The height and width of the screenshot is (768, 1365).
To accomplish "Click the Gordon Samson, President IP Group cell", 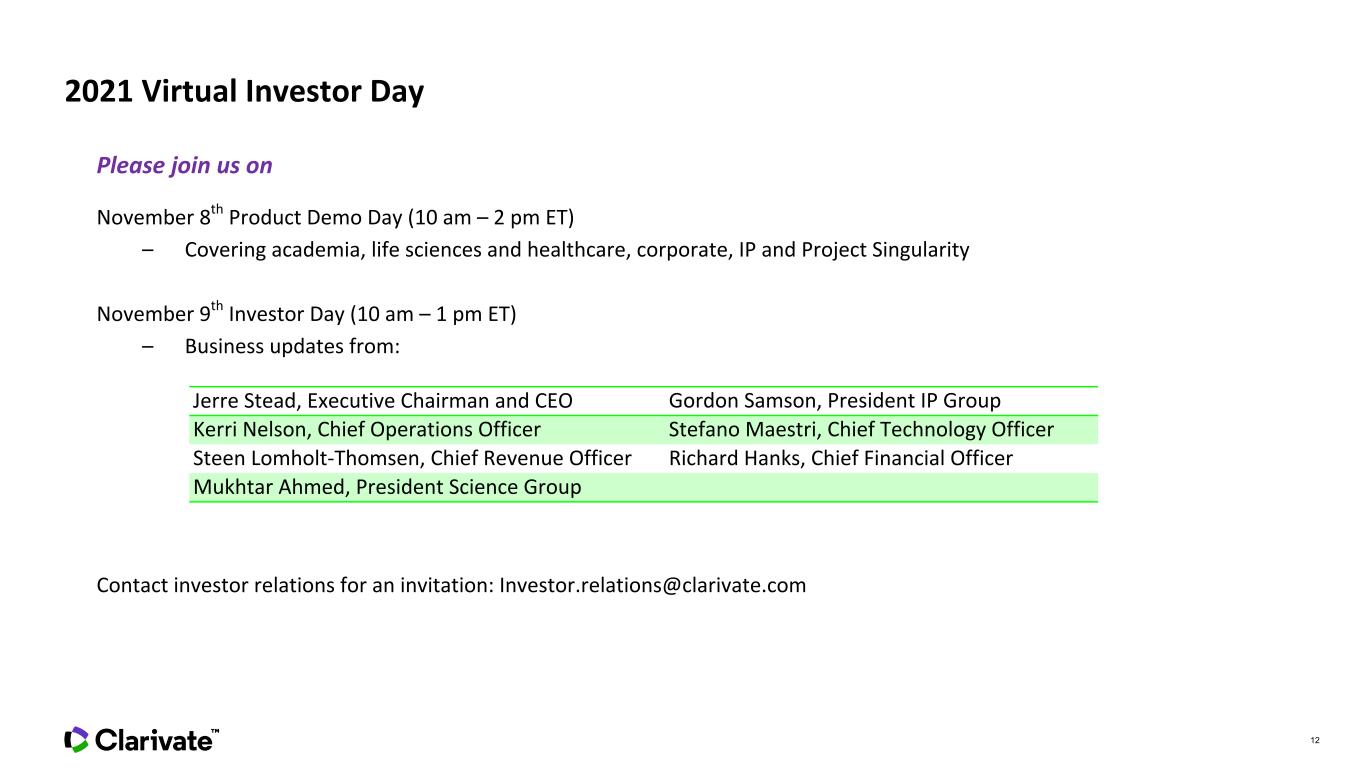I will coord(882,401).
